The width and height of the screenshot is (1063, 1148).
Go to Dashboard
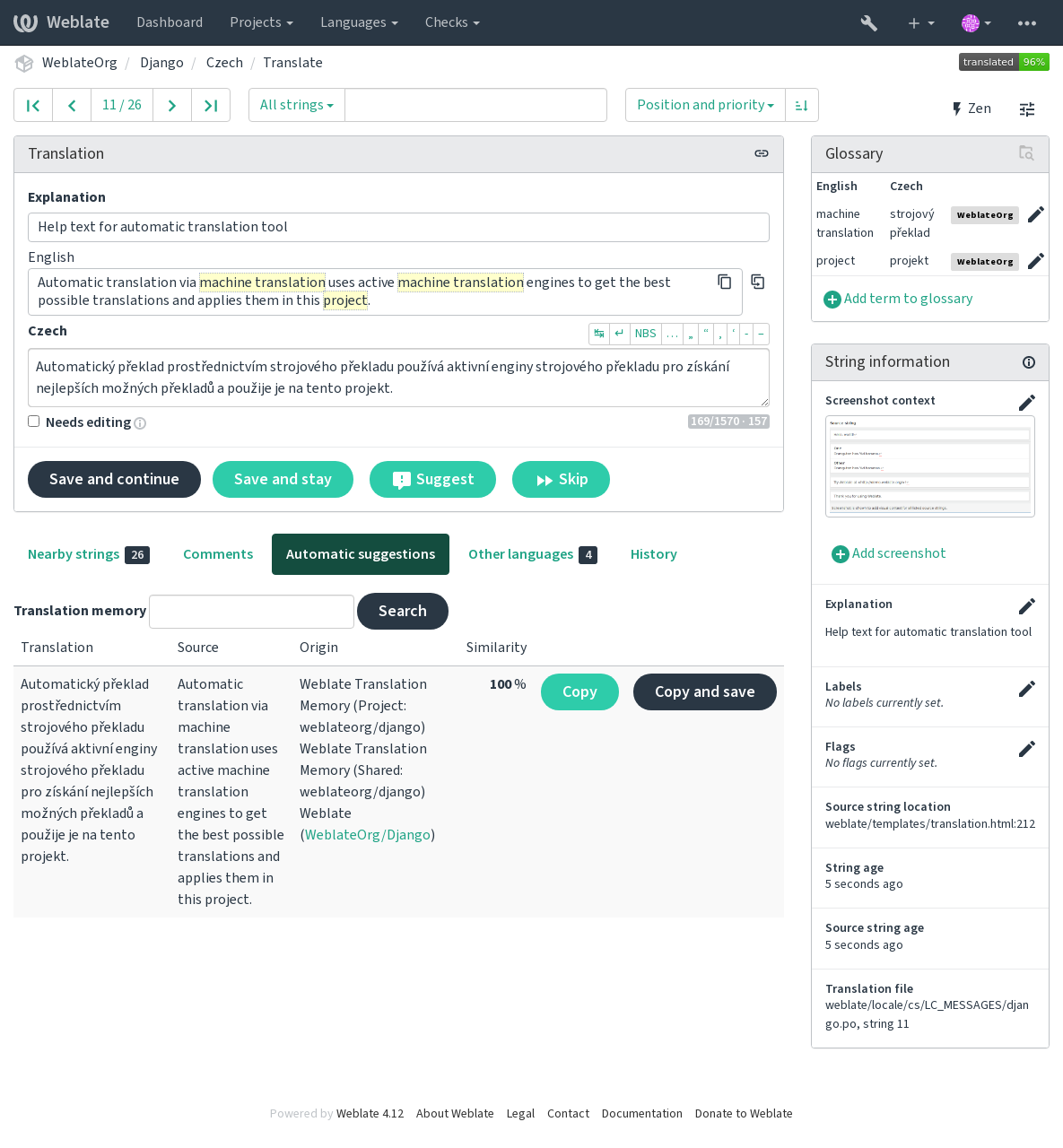[x=170, y=22]
